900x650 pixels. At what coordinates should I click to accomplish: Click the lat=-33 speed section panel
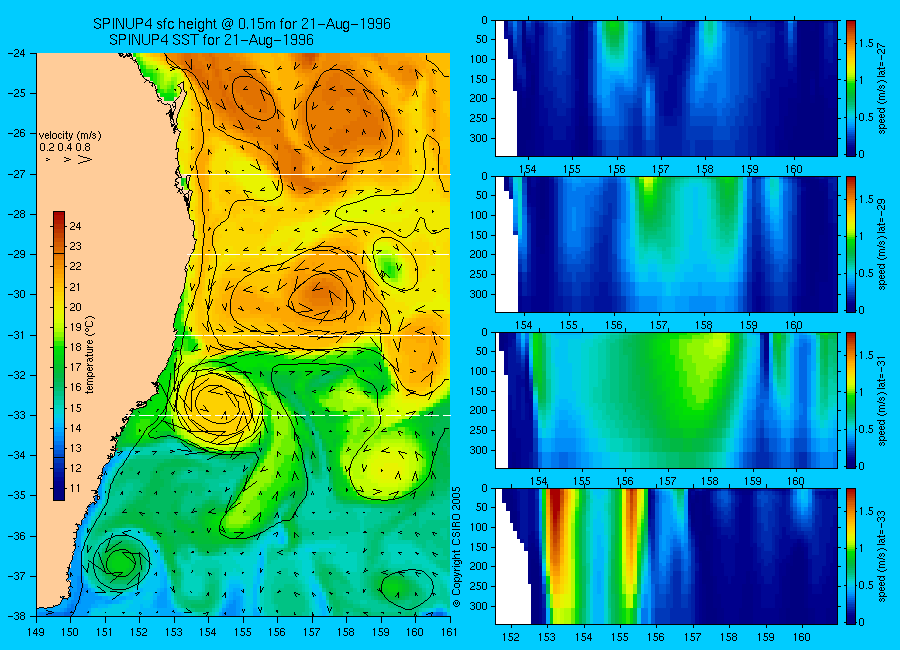pyautogui.click(x=666, y=556)
